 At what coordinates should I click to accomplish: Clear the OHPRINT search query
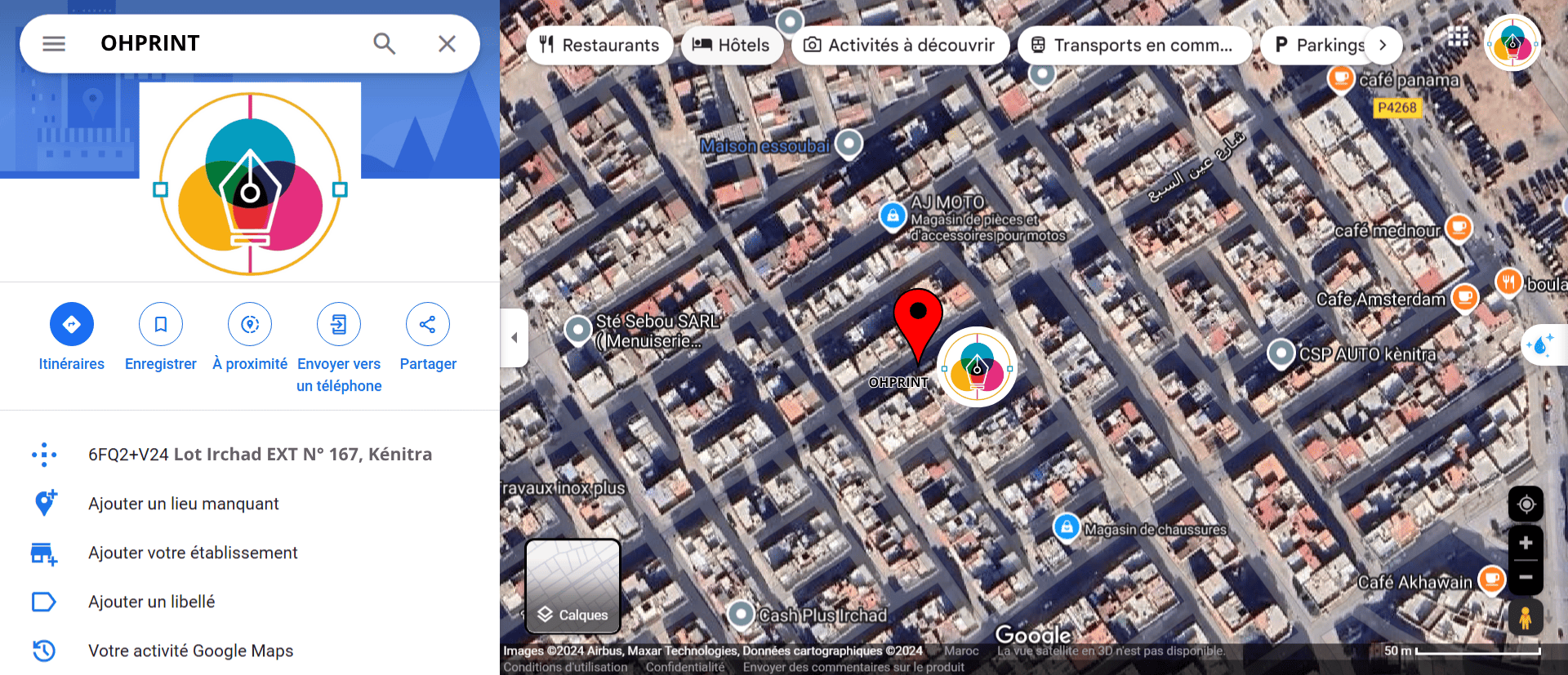click(x=447, y=44)
